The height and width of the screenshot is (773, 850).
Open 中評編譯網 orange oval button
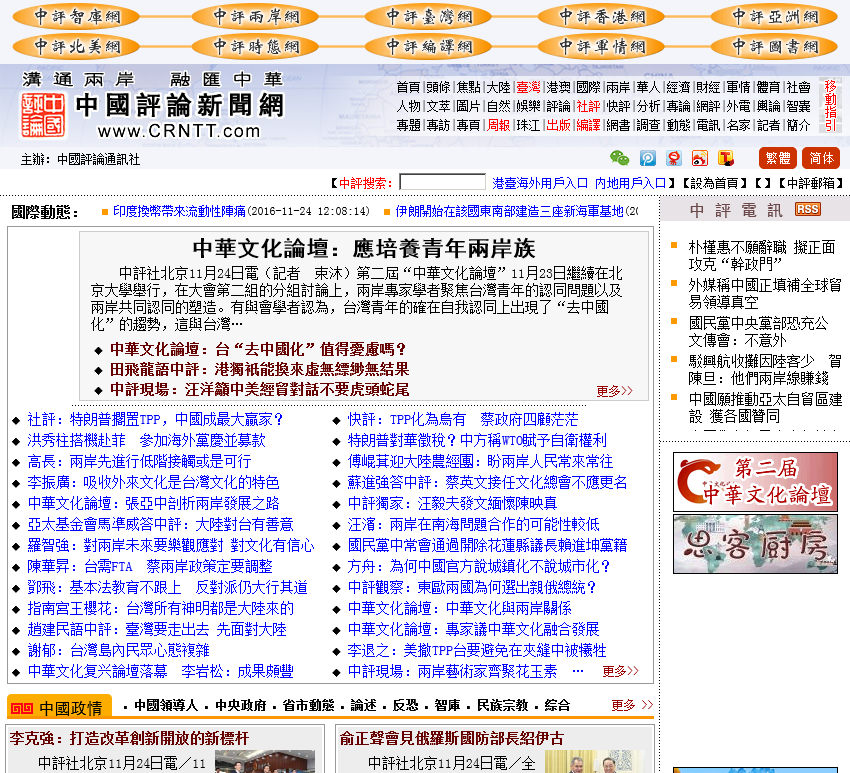(x=428, y=47)
